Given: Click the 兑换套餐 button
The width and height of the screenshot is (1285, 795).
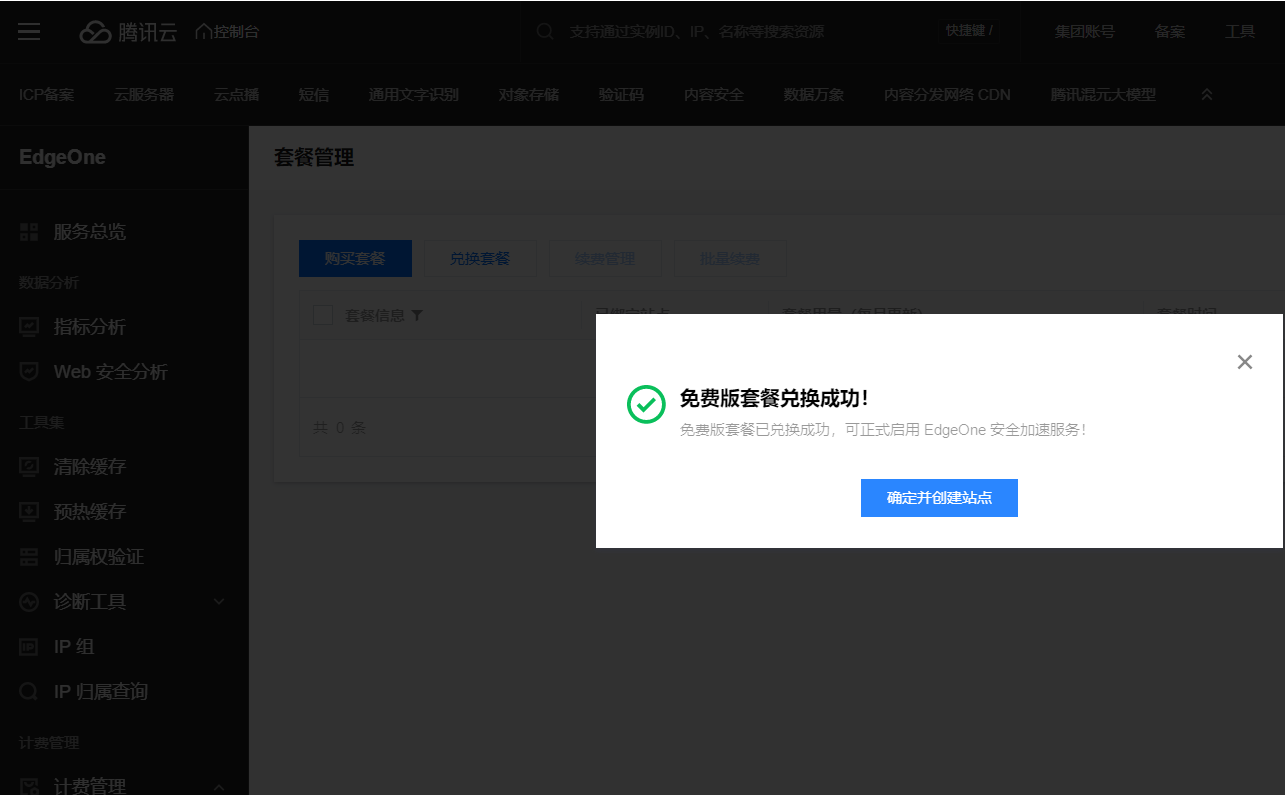Looking at the screenshot, I should click(x=480, y=259).
